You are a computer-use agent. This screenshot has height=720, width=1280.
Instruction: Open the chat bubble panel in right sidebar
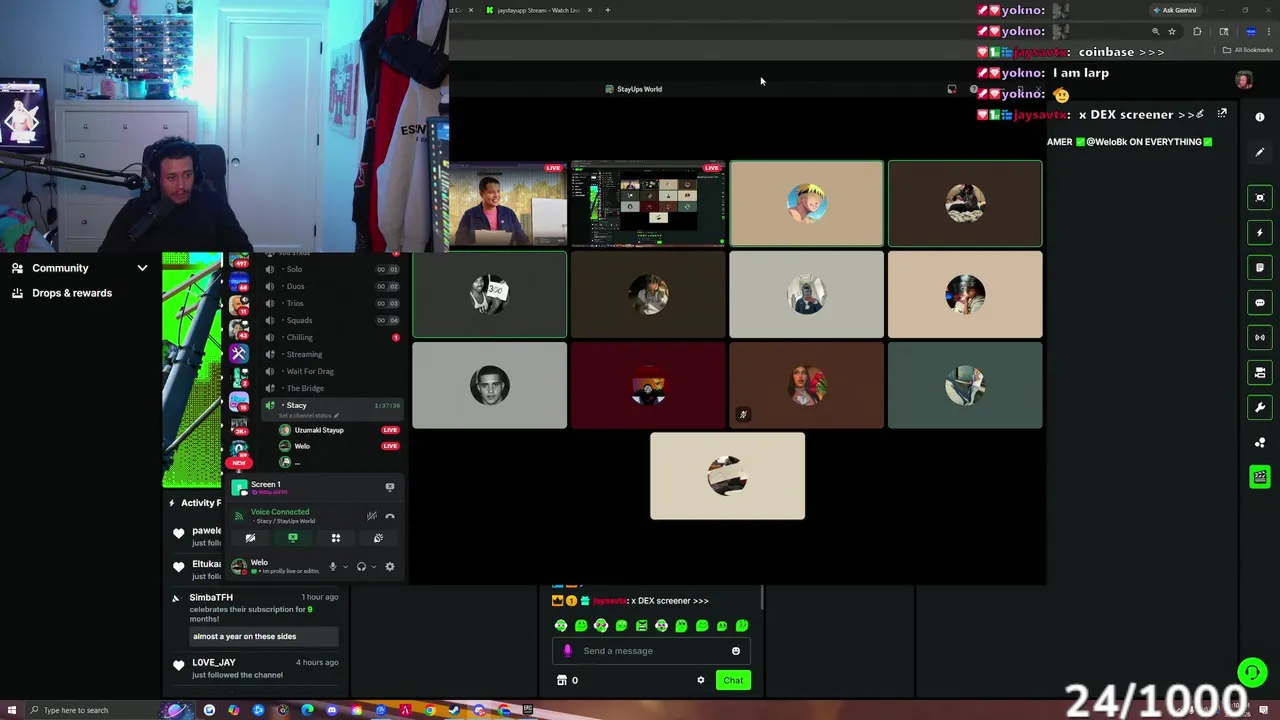click(x=1260, y=302)
